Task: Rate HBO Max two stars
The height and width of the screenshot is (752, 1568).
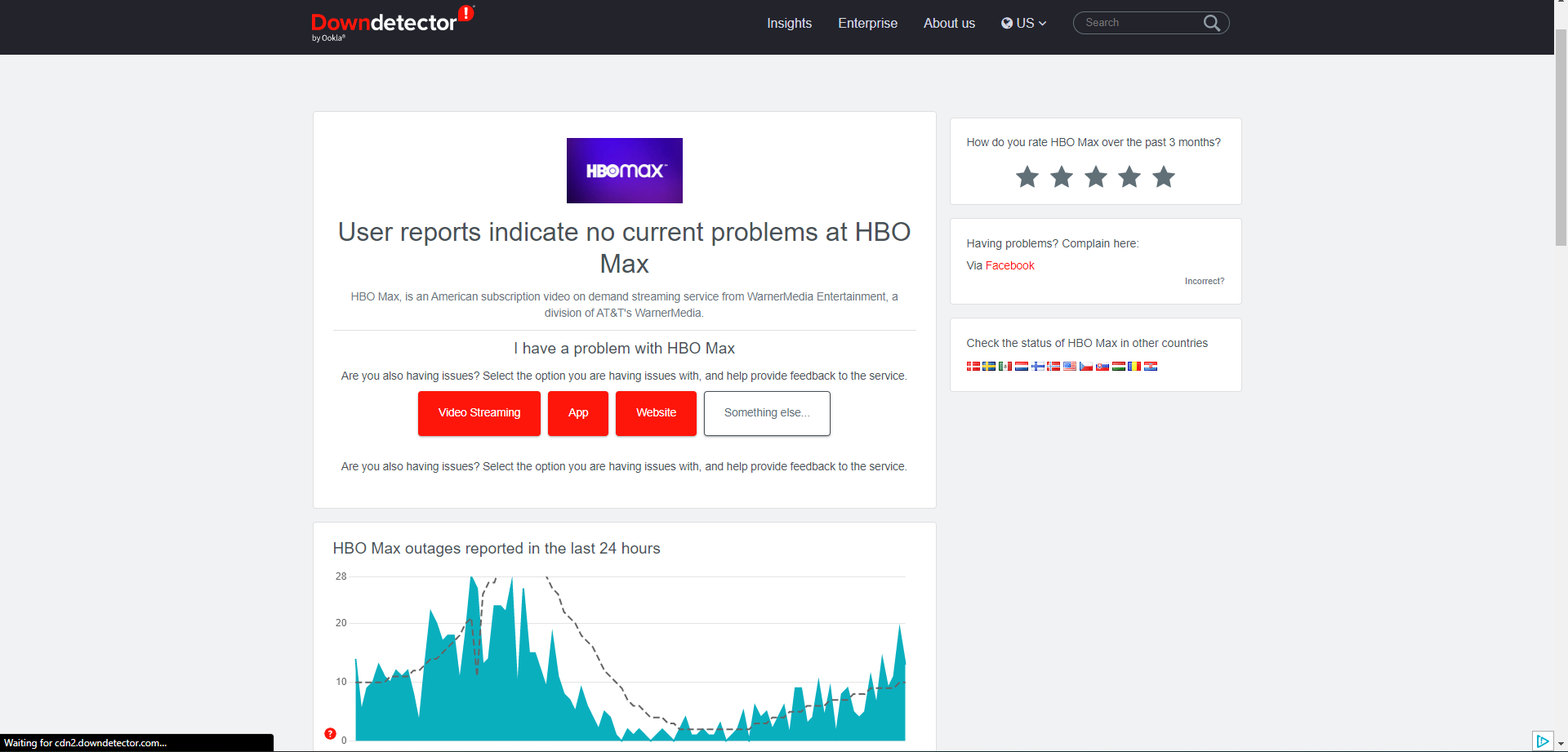Action: point(1062,176)
